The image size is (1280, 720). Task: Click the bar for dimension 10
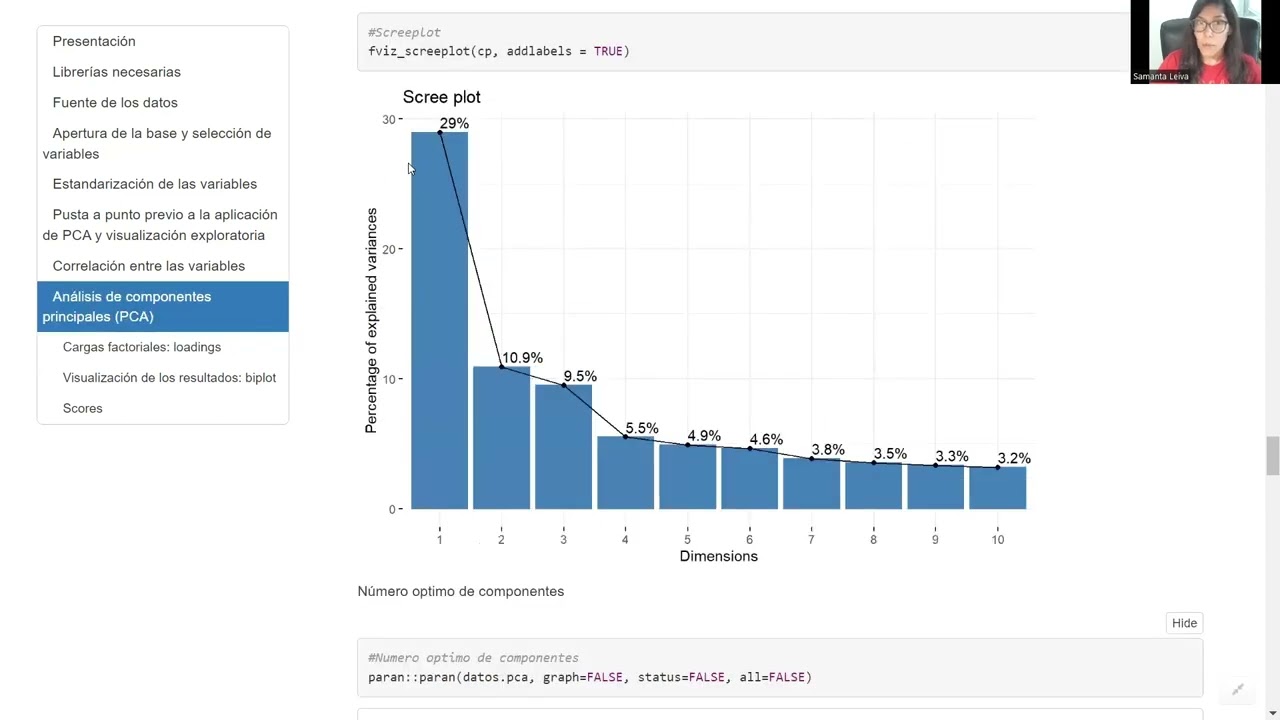pos(997,488)
